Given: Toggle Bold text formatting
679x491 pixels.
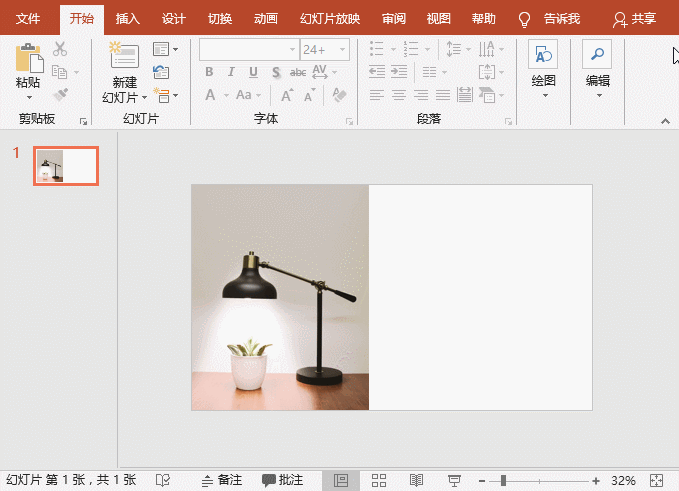Looking at the screenshot, I should coord(209,72).
